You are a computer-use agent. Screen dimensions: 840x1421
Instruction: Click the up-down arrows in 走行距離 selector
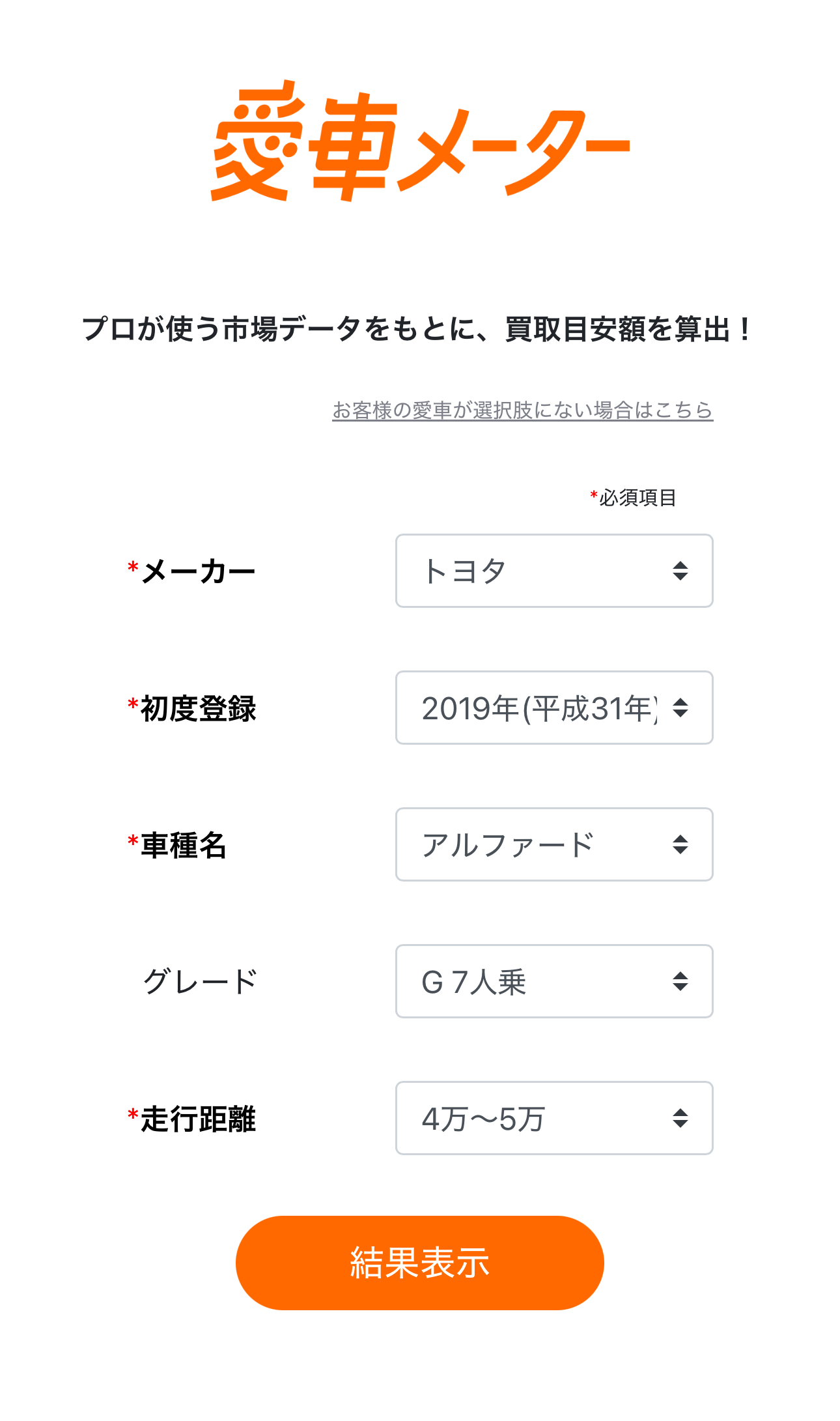click(680, 1118)
